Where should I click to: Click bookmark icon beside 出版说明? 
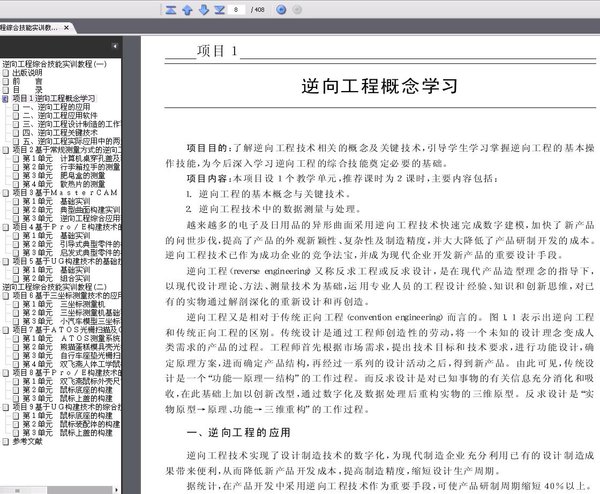[5, 72]
